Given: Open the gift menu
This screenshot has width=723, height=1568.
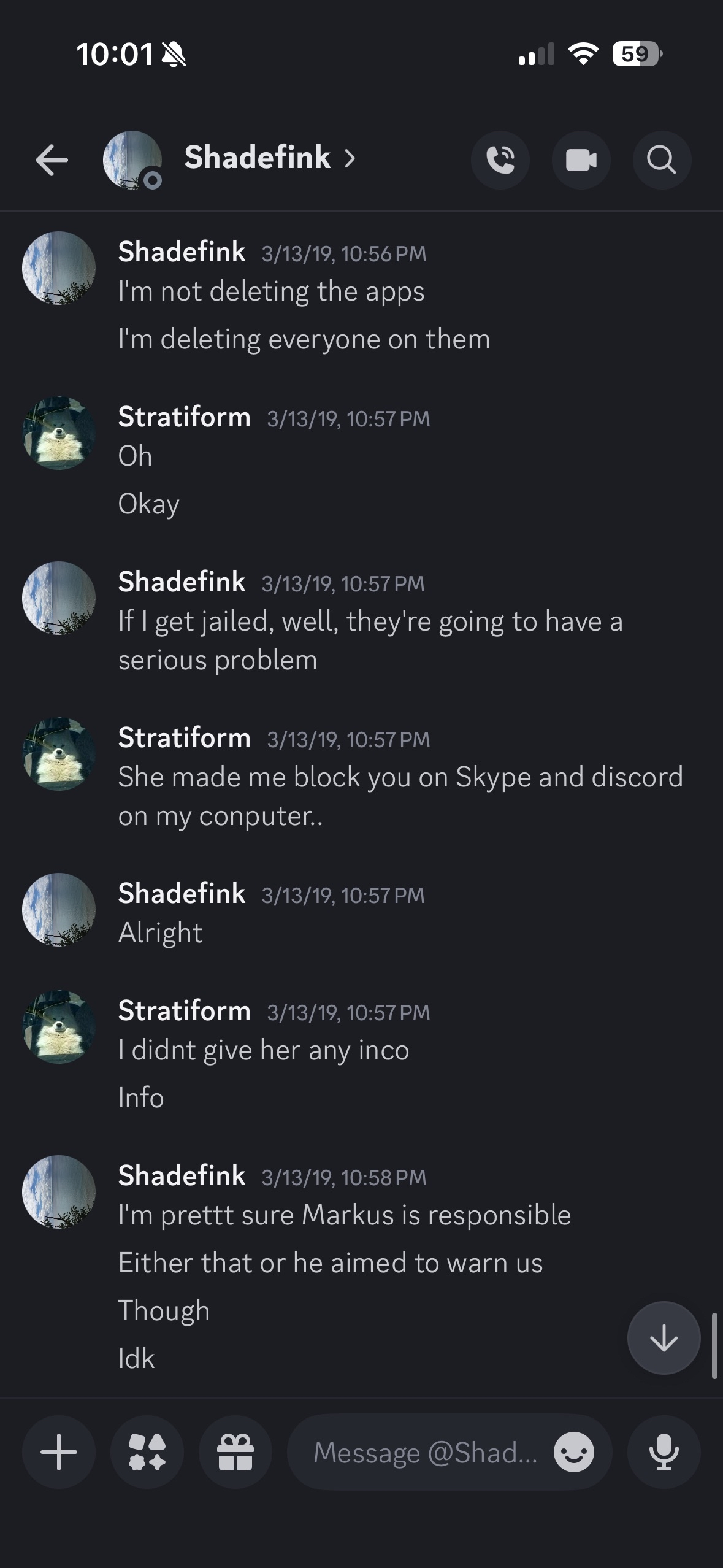Looking at the screenshot, I should point(235,1452).
